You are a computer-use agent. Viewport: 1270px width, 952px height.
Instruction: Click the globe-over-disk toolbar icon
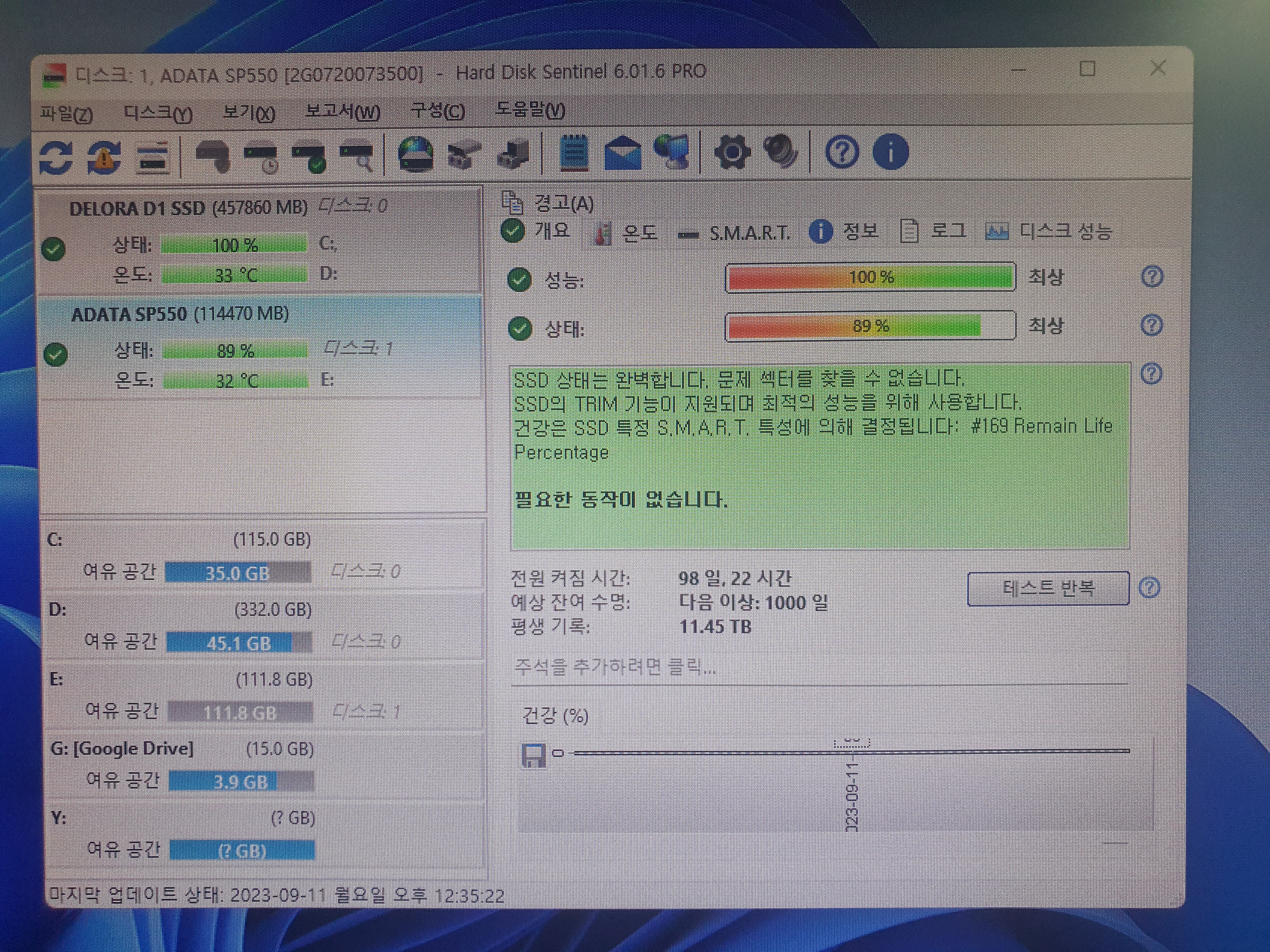coord(415,154)
